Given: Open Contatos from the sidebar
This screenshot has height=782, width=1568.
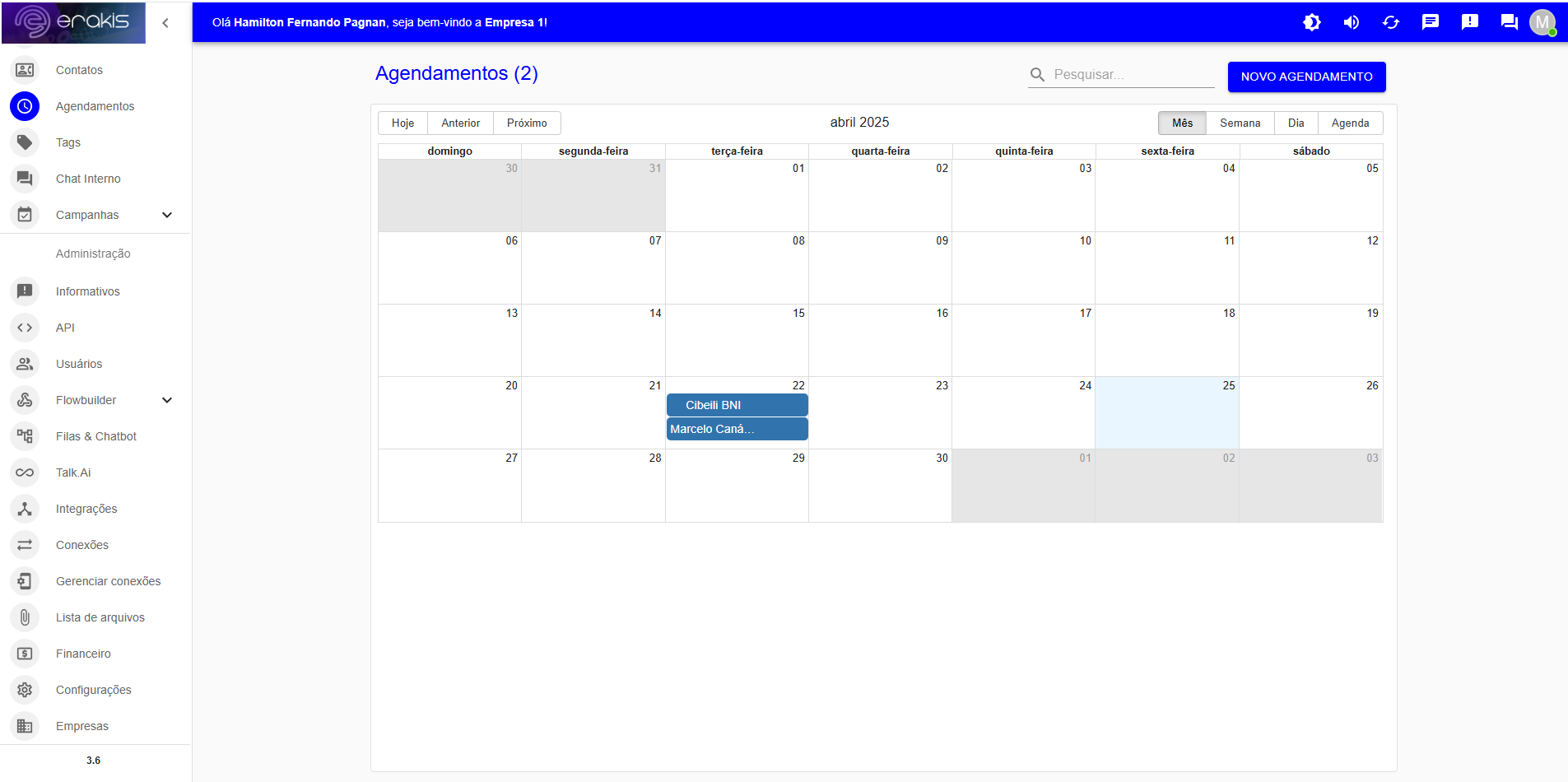Looking at the screenshot, I should click(79, 70).
